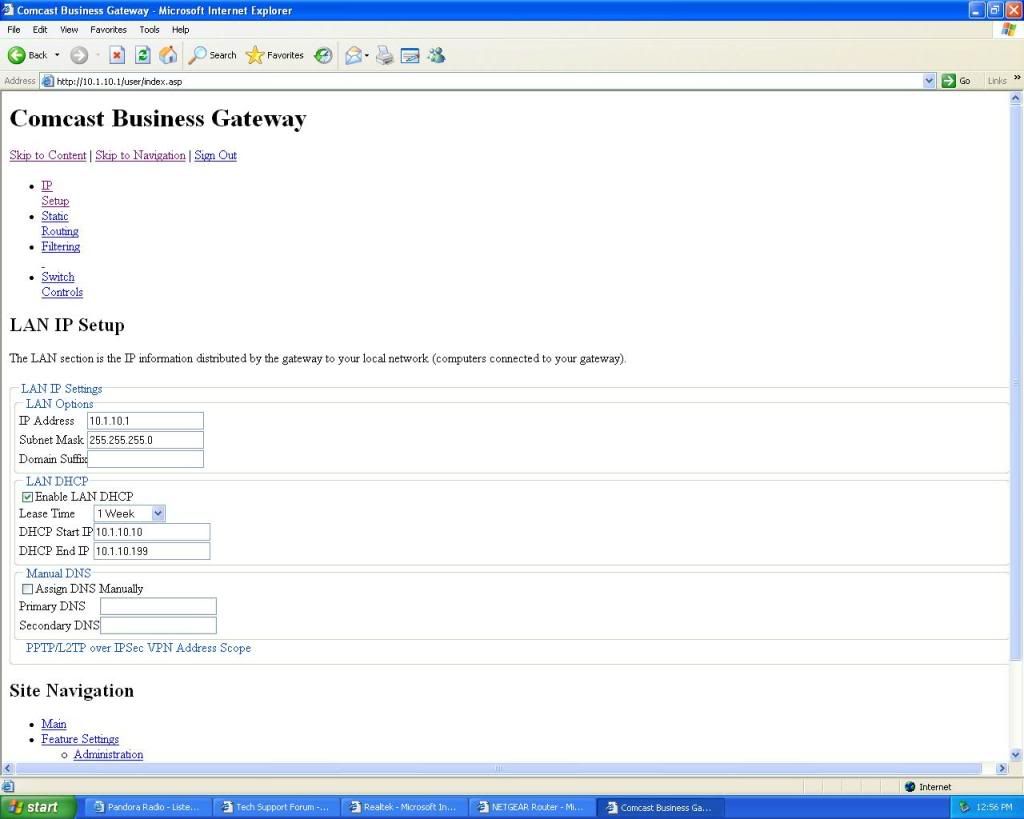Viewport: 1024px width, 819px height.
Task: Open the Back button history dropdown arrow
Action: pos(57,55)
